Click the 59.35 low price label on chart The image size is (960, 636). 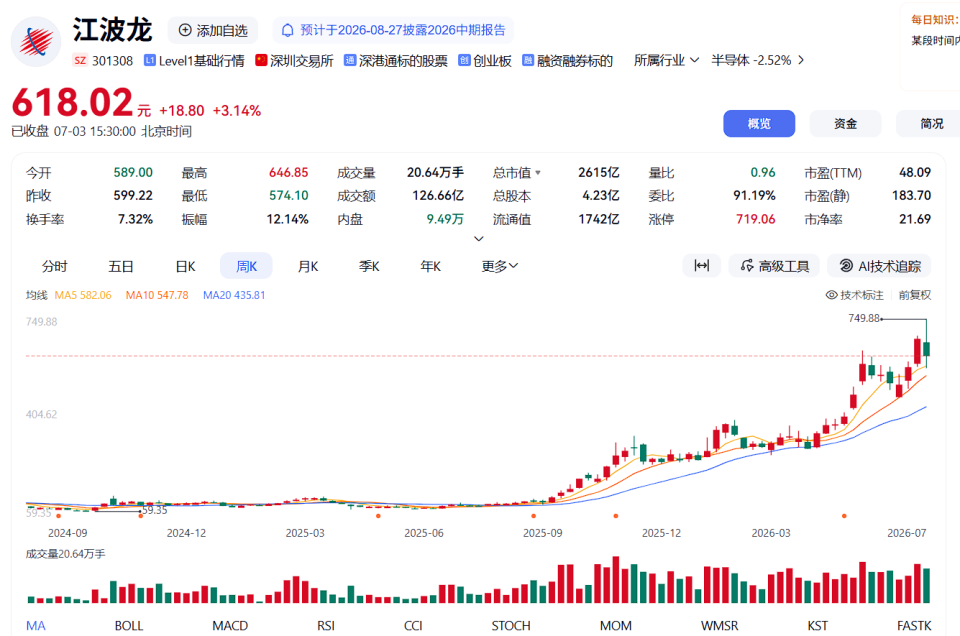pos(154,511)
